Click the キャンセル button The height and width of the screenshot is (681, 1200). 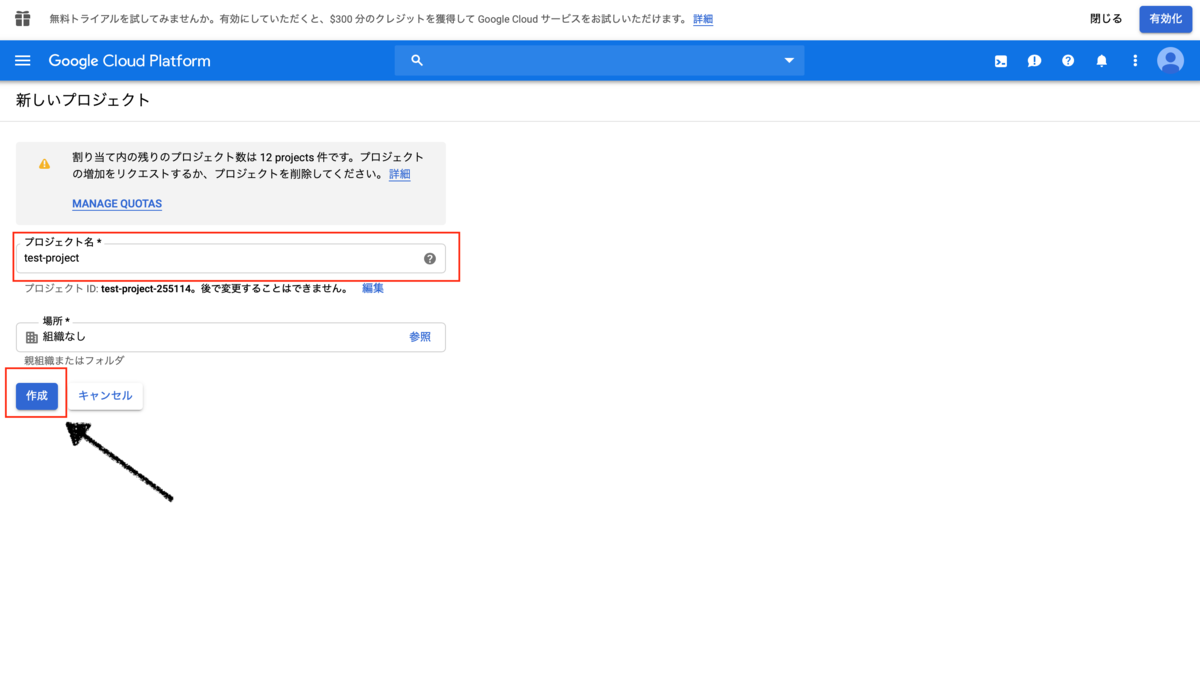(x=105, y=396)
